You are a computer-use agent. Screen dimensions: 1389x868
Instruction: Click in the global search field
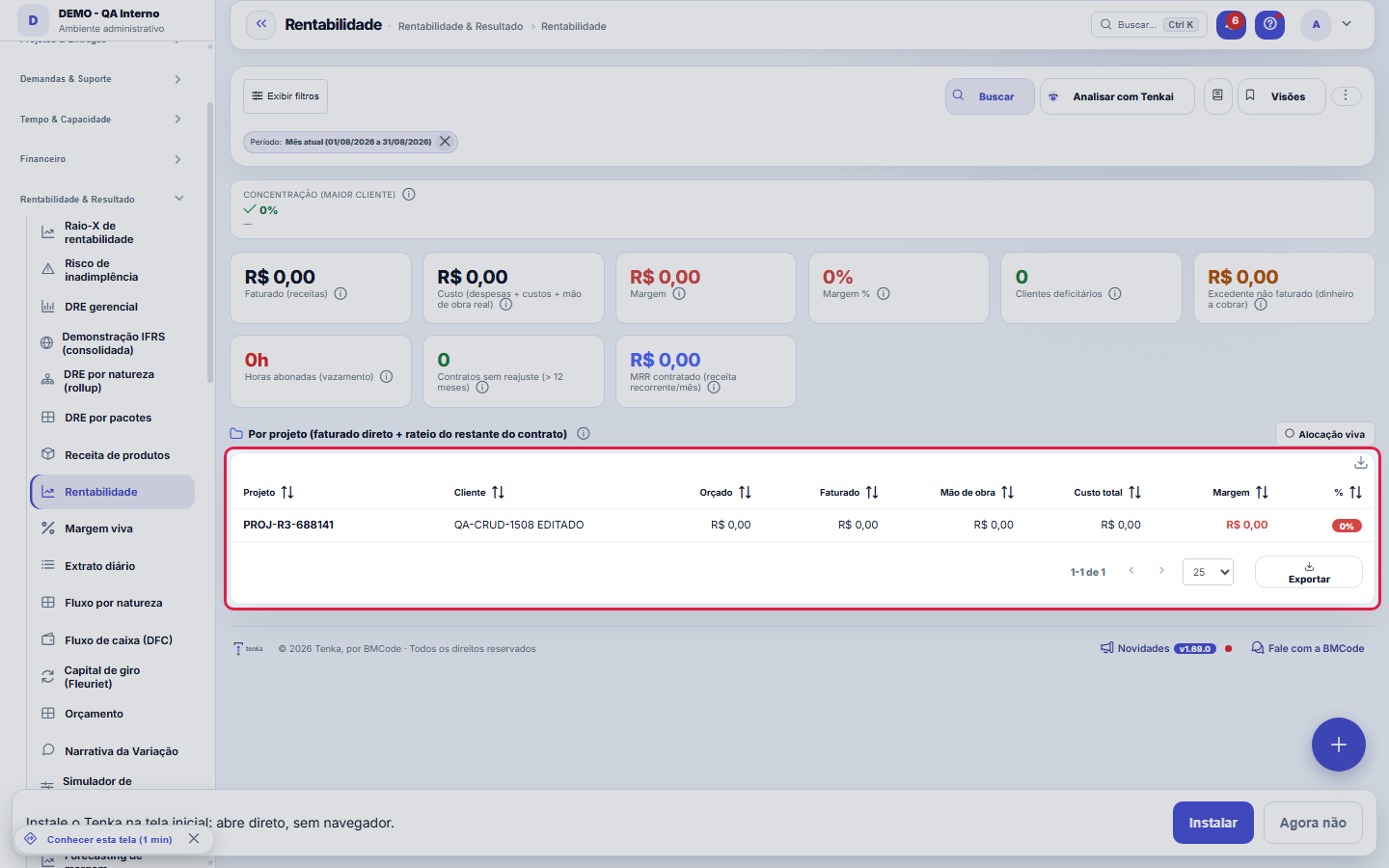[x=1149, y=25]
